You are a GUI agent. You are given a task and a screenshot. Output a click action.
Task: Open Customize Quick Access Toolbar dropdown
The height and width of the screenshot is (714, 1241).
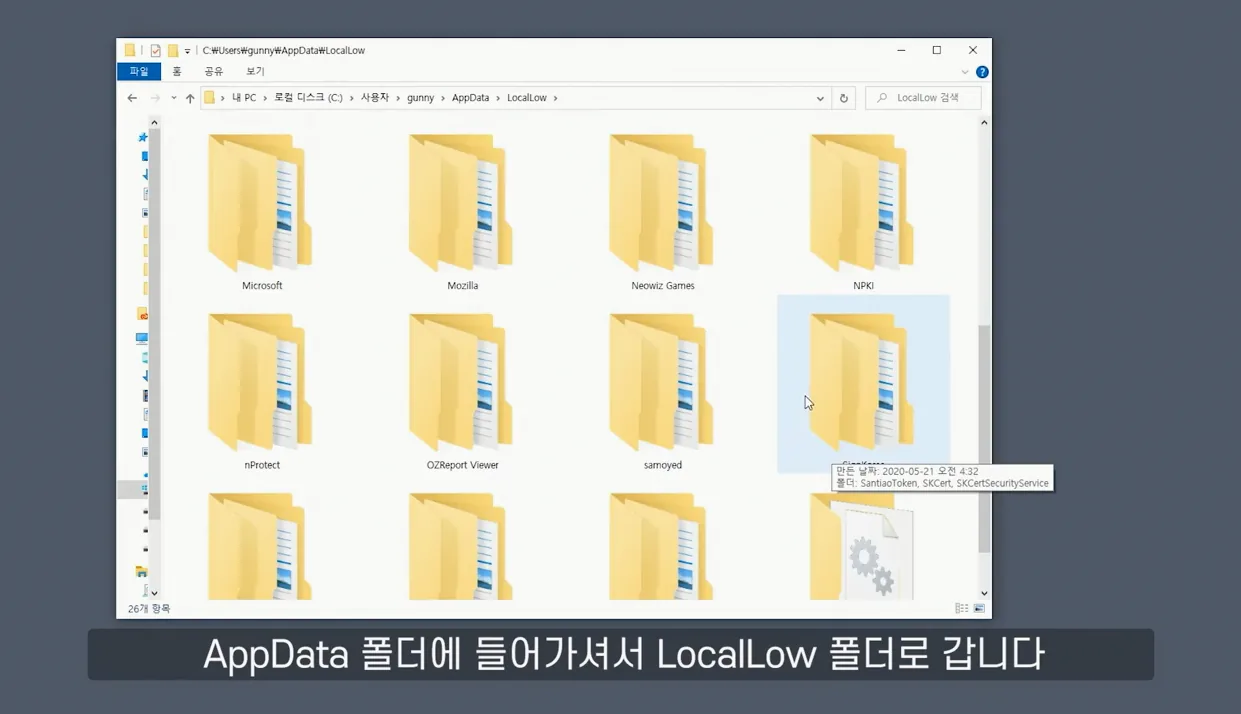point(187,51)
